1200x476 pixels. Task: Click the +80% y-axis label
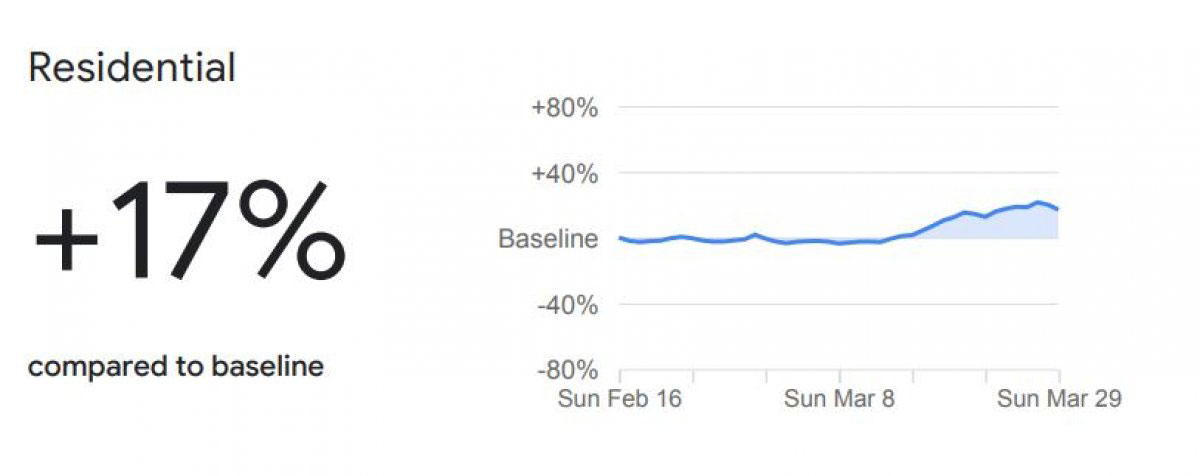pos(567,107)
